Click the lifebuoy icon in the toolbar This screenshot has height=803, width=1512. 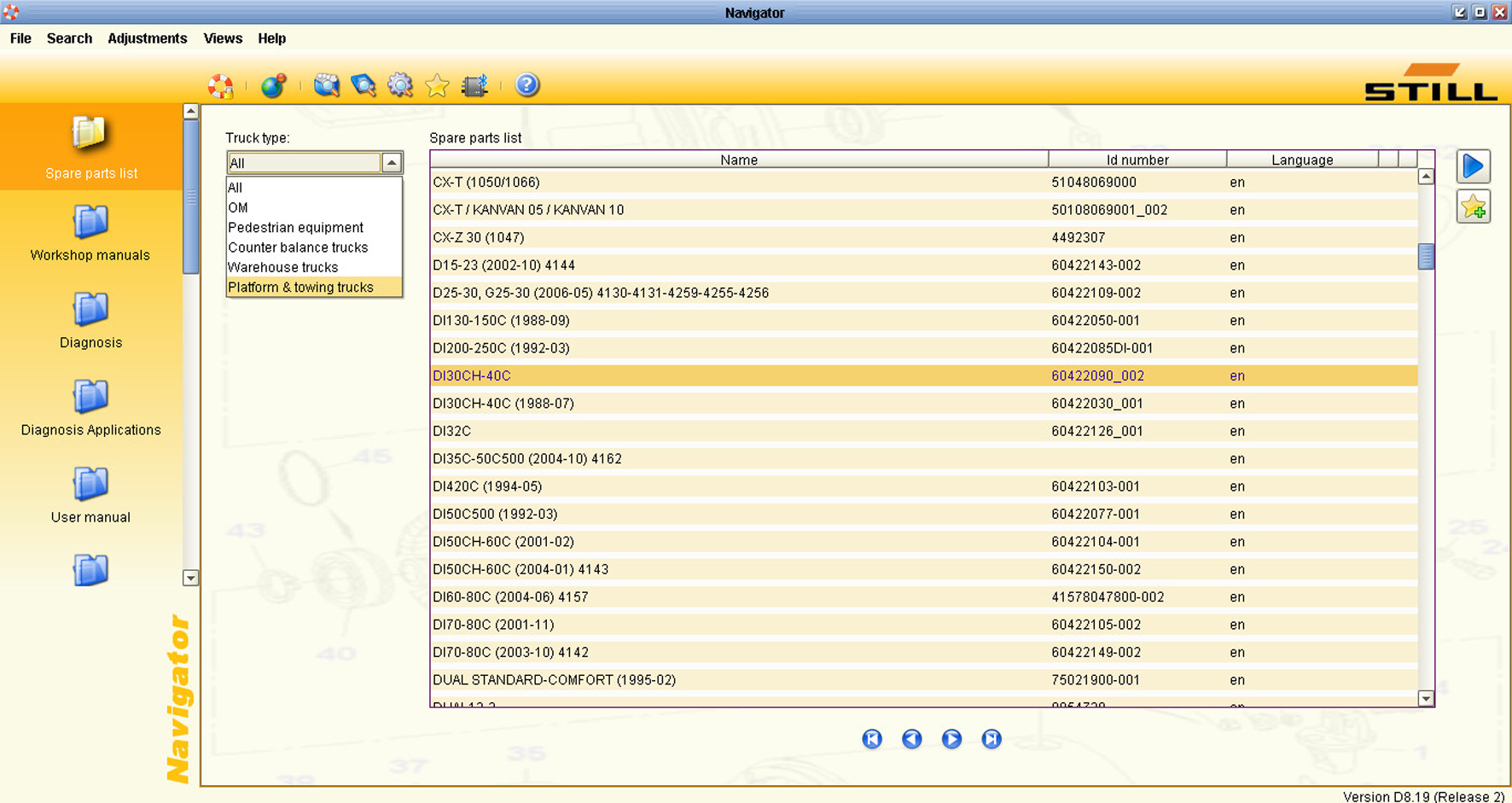pyautogui.click(x=221, y=85)
